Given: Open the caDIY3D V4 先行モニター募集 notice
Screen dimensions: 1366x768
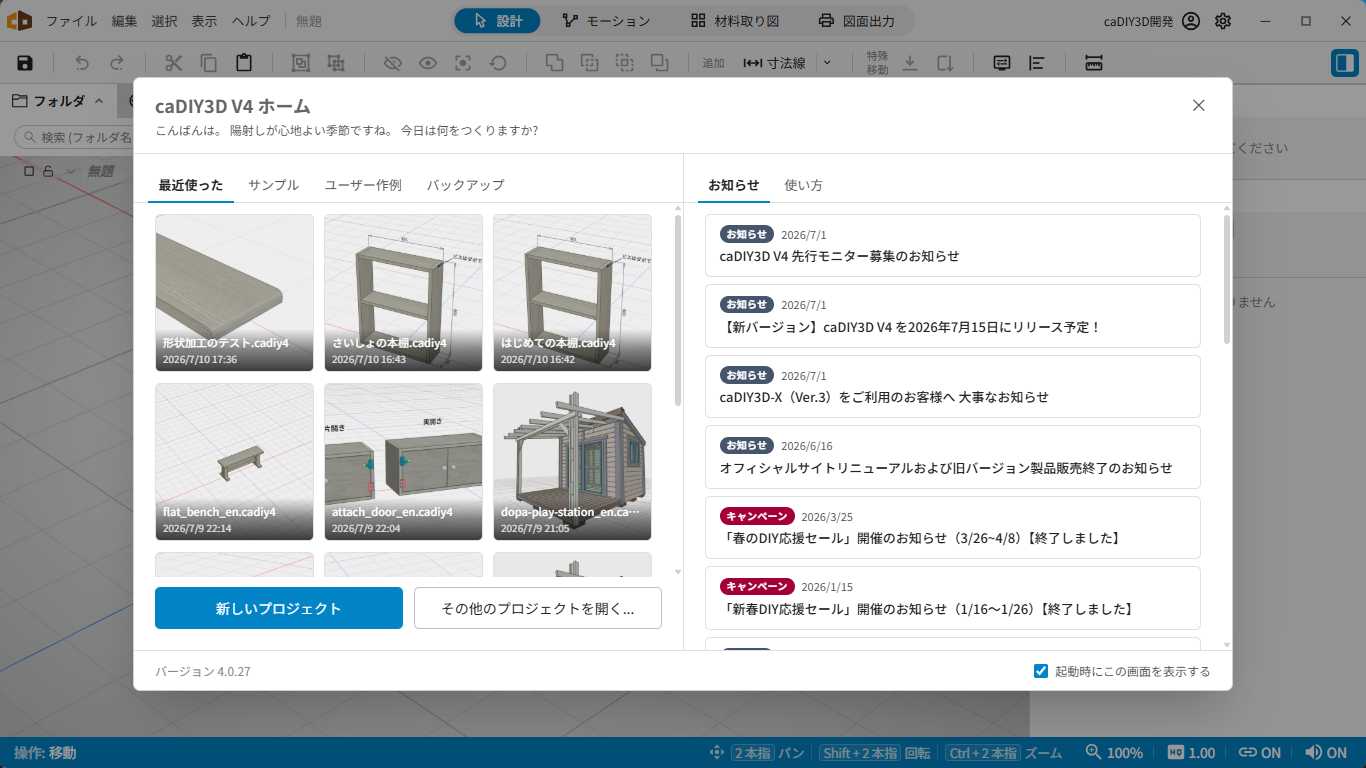Looking at the screenshot, I should point(952,245).
